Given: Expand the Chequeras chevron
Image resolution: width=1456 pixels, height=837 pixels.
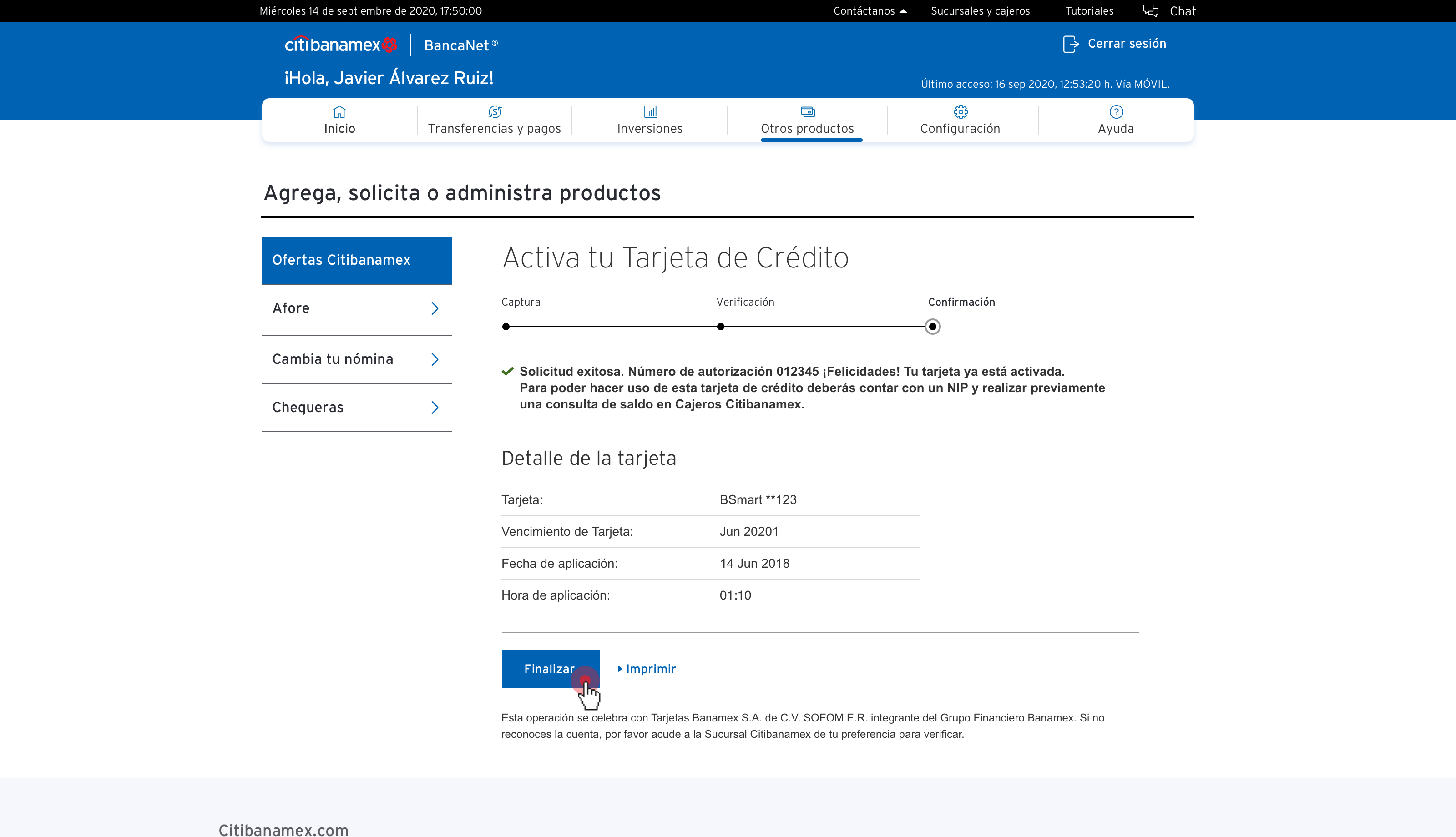Looking at the screenshot, I should click(435, 408).
